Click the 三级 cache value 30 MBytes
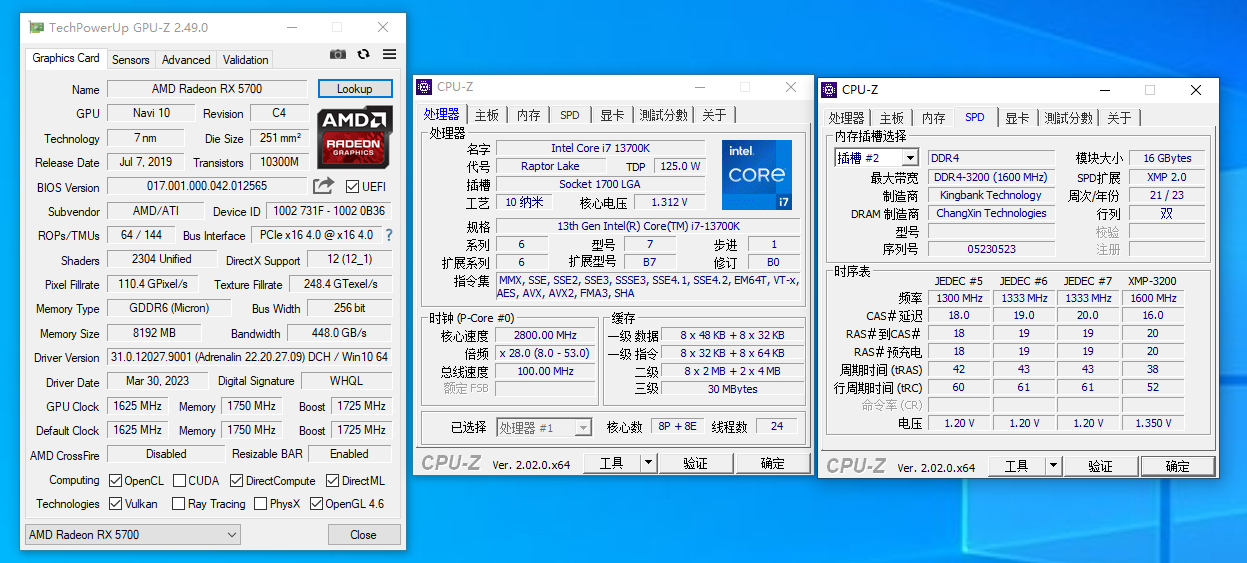Screen dimensions: 1247x563 coord(732,389)
